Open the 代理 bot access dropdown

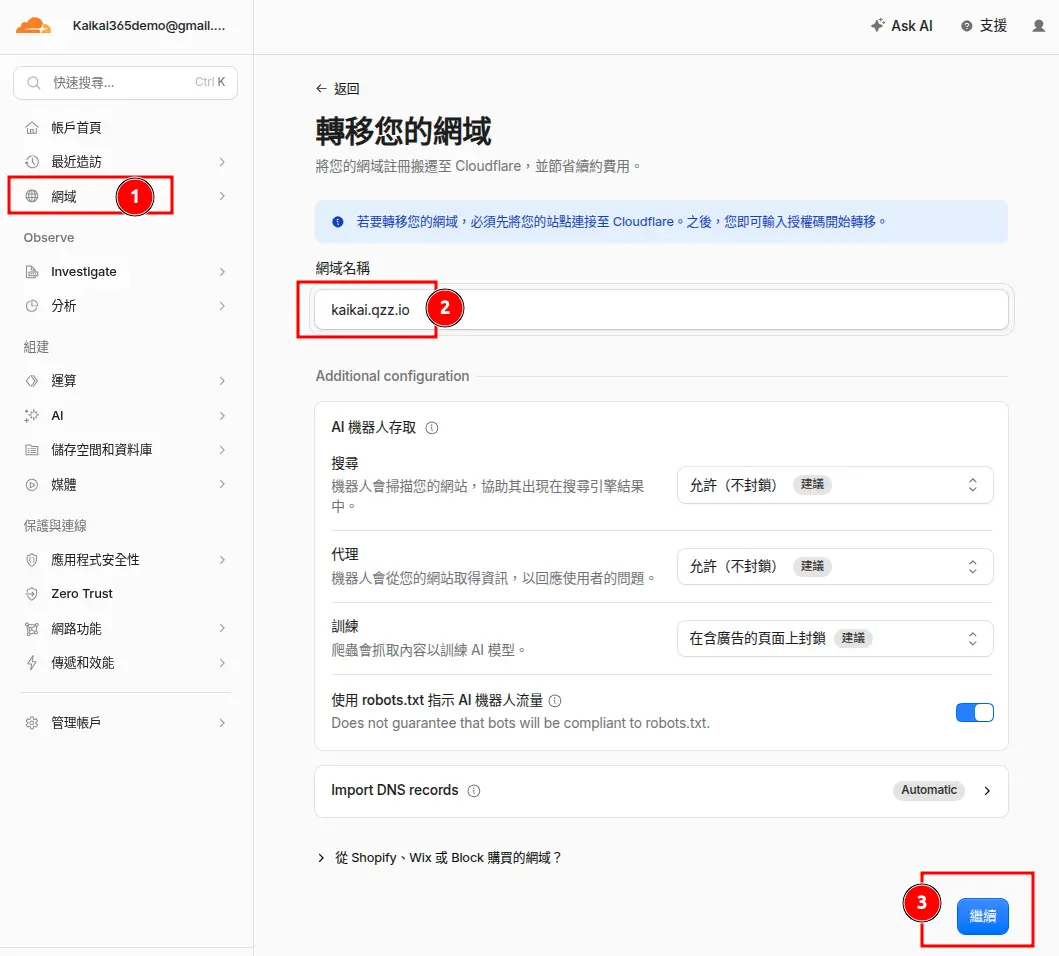pyautogui.click(x=835, y=566)
